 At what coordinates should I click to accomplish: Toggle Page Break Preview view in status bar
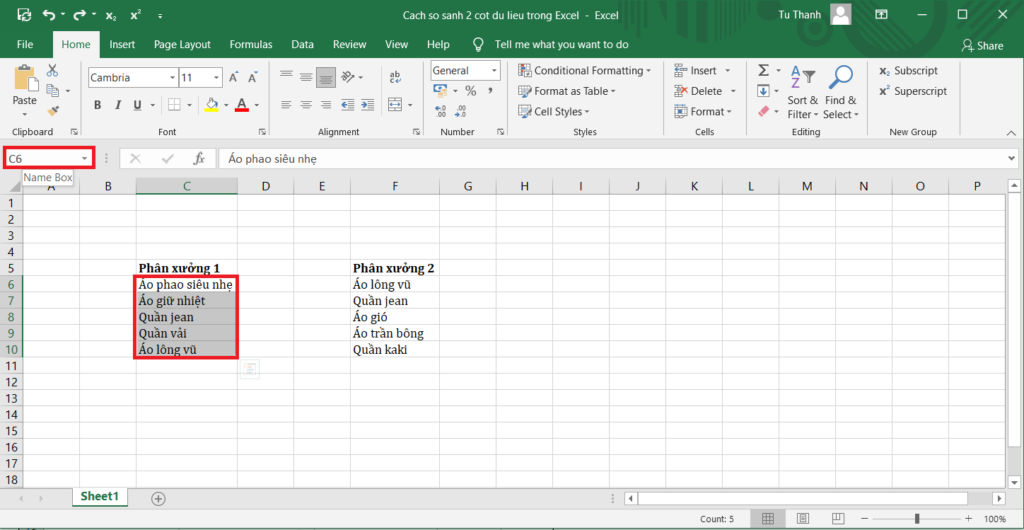[x=830, y=519]
